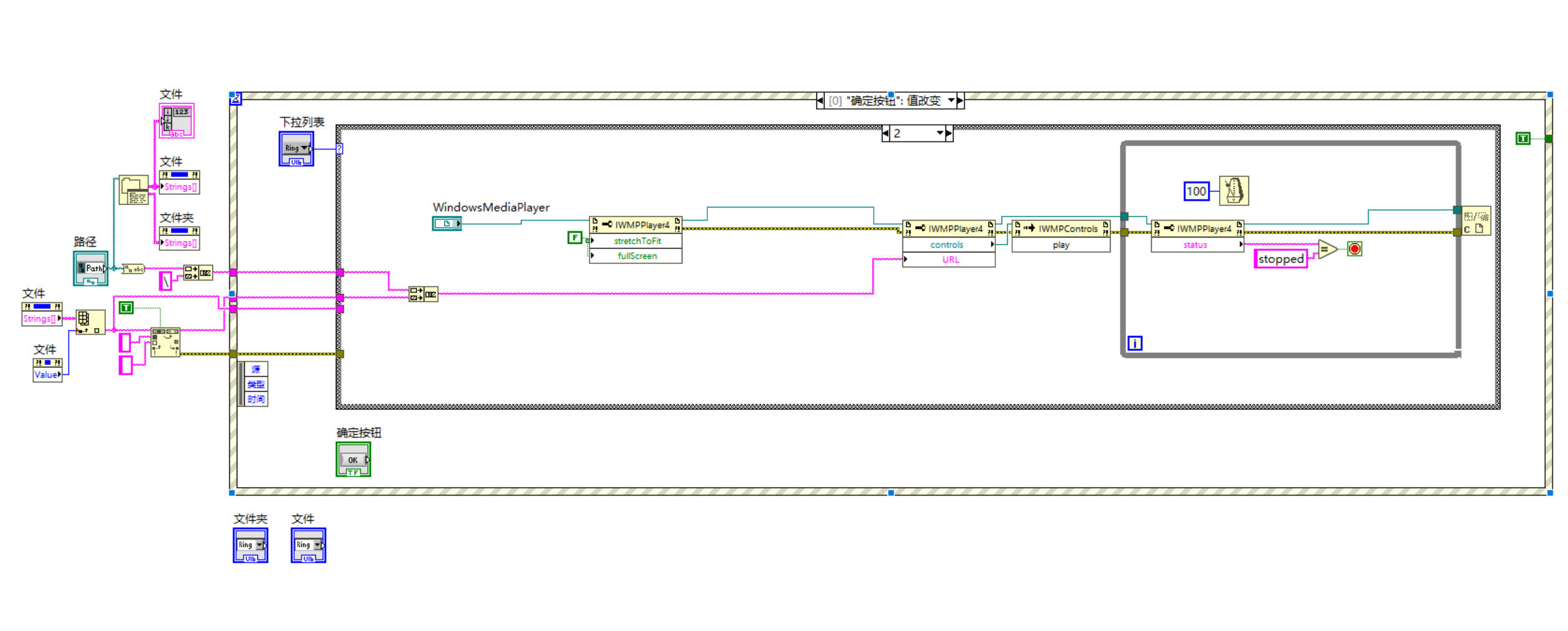Click the 下拉列表 label text
This screenshot has height=631, width=1568.
[x=302, y=122]
